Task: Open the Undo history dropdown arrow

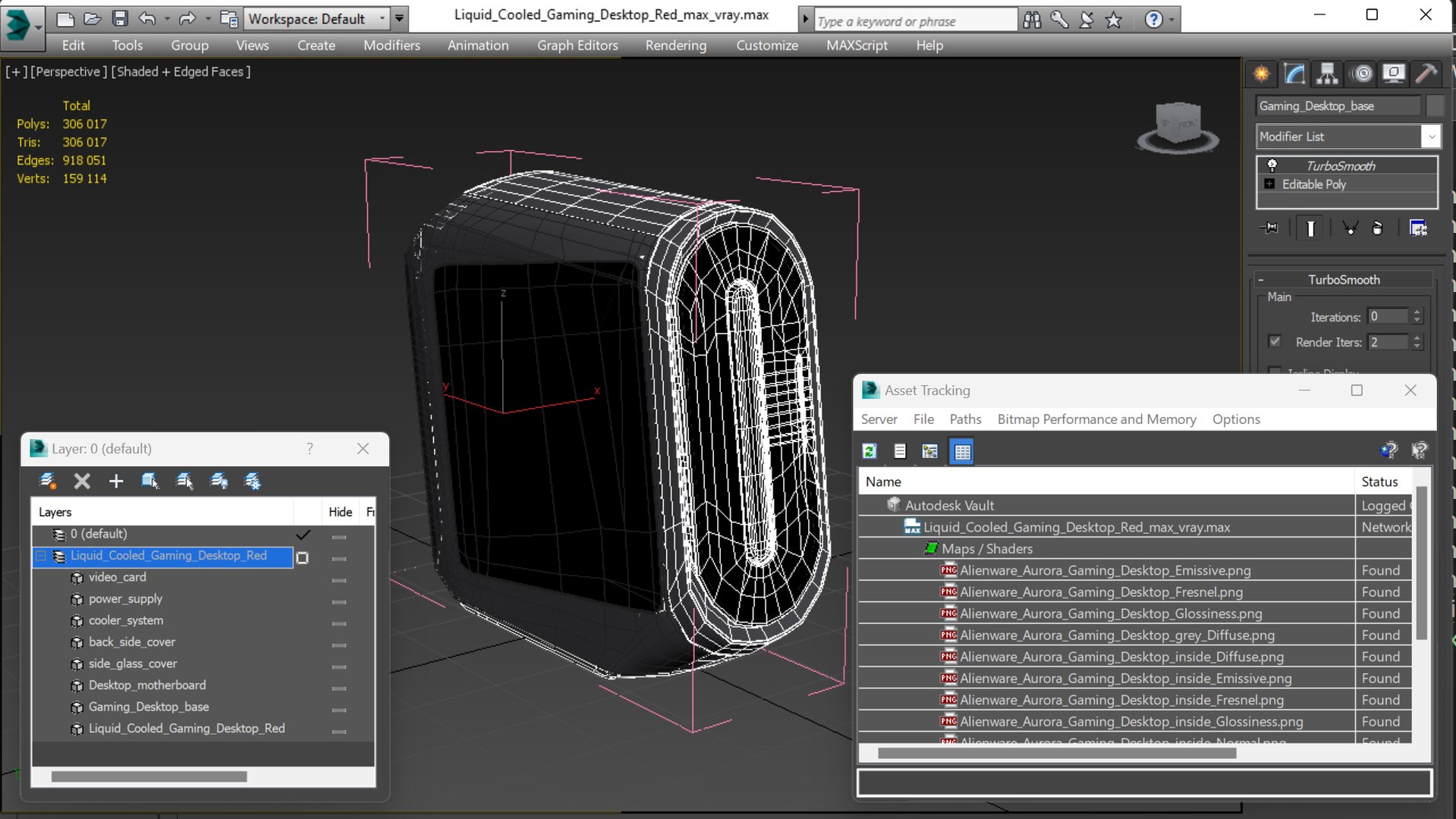Action: (x=166, y=19)
